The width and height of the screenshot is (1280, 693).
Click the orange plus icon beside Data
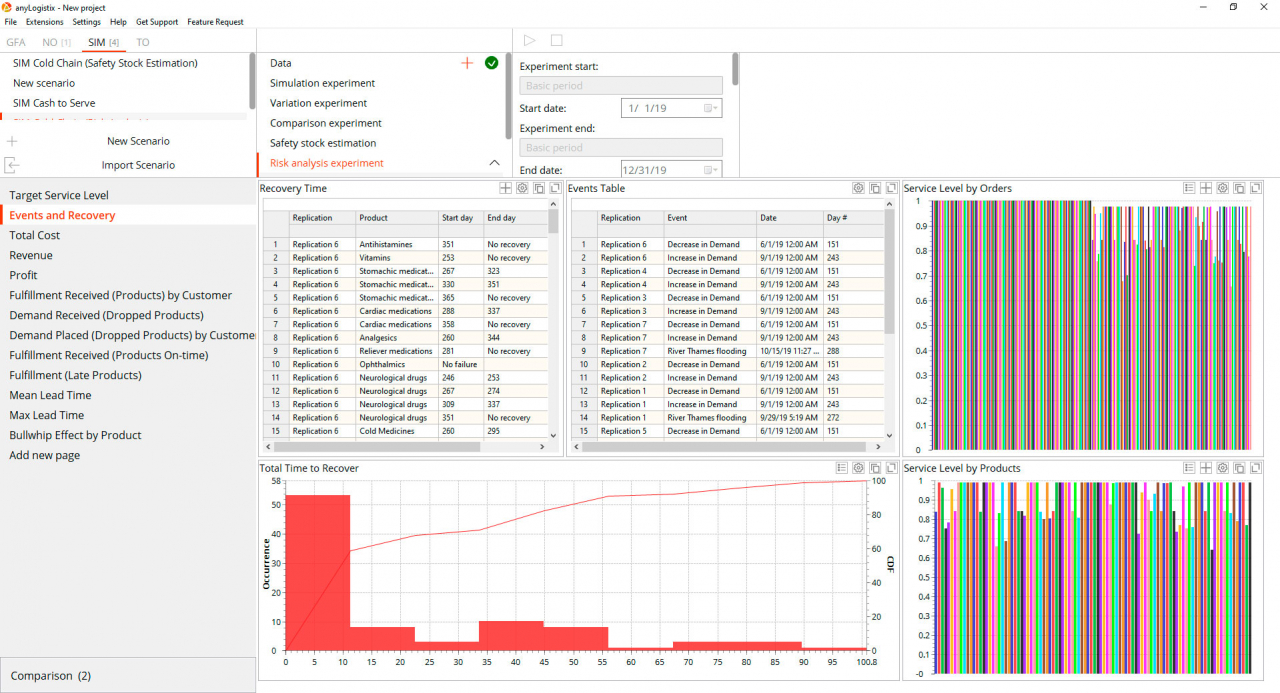pos(466,63)
